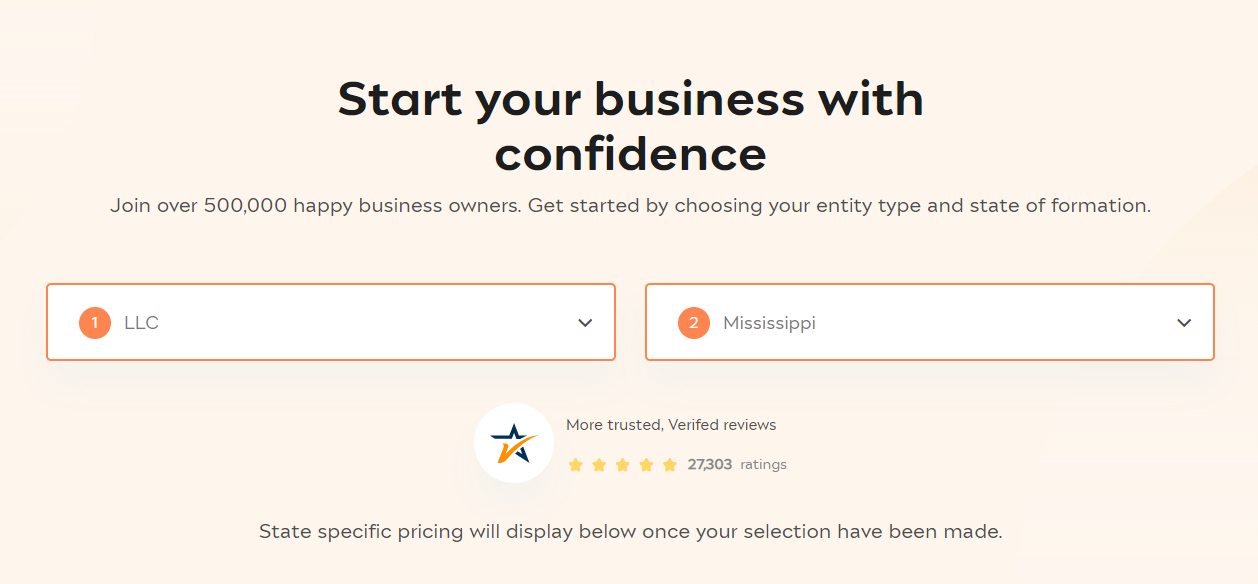Click the state specific pricing notice text
This screenshot has height=584, width=1258.
pyautogui.click(x=630, y=531)
